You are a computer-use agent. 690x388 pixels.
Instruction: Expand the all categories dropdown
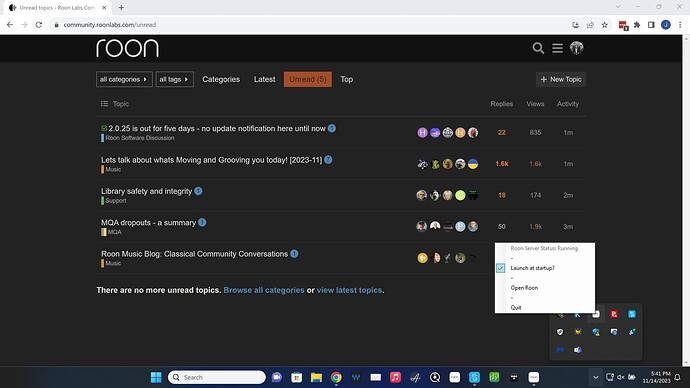point(124,79)
